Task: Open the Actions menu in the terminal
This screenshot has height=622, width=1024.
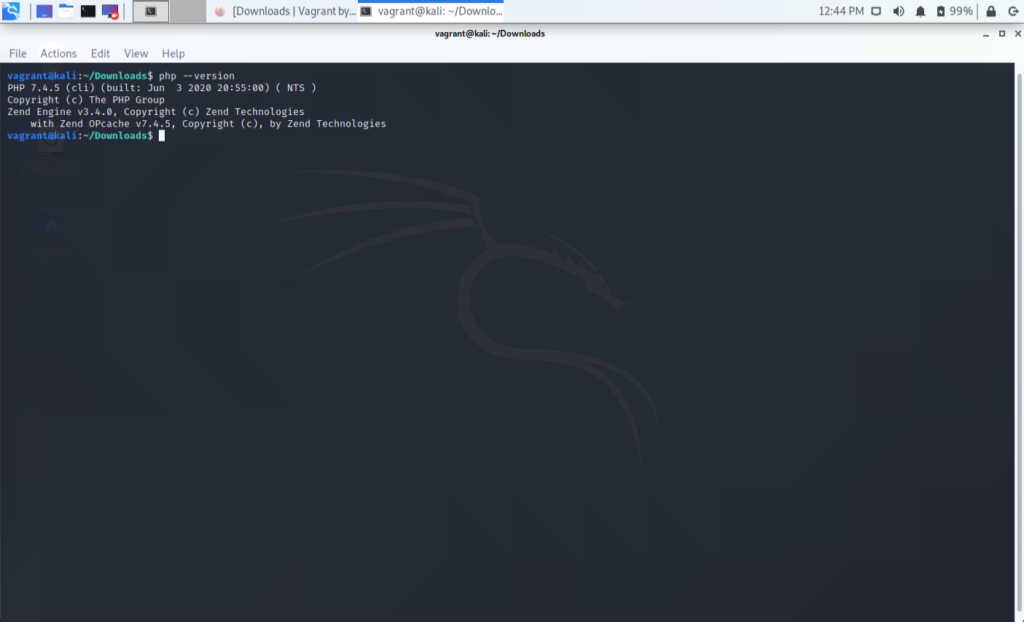Action: [x=58, y=53]
